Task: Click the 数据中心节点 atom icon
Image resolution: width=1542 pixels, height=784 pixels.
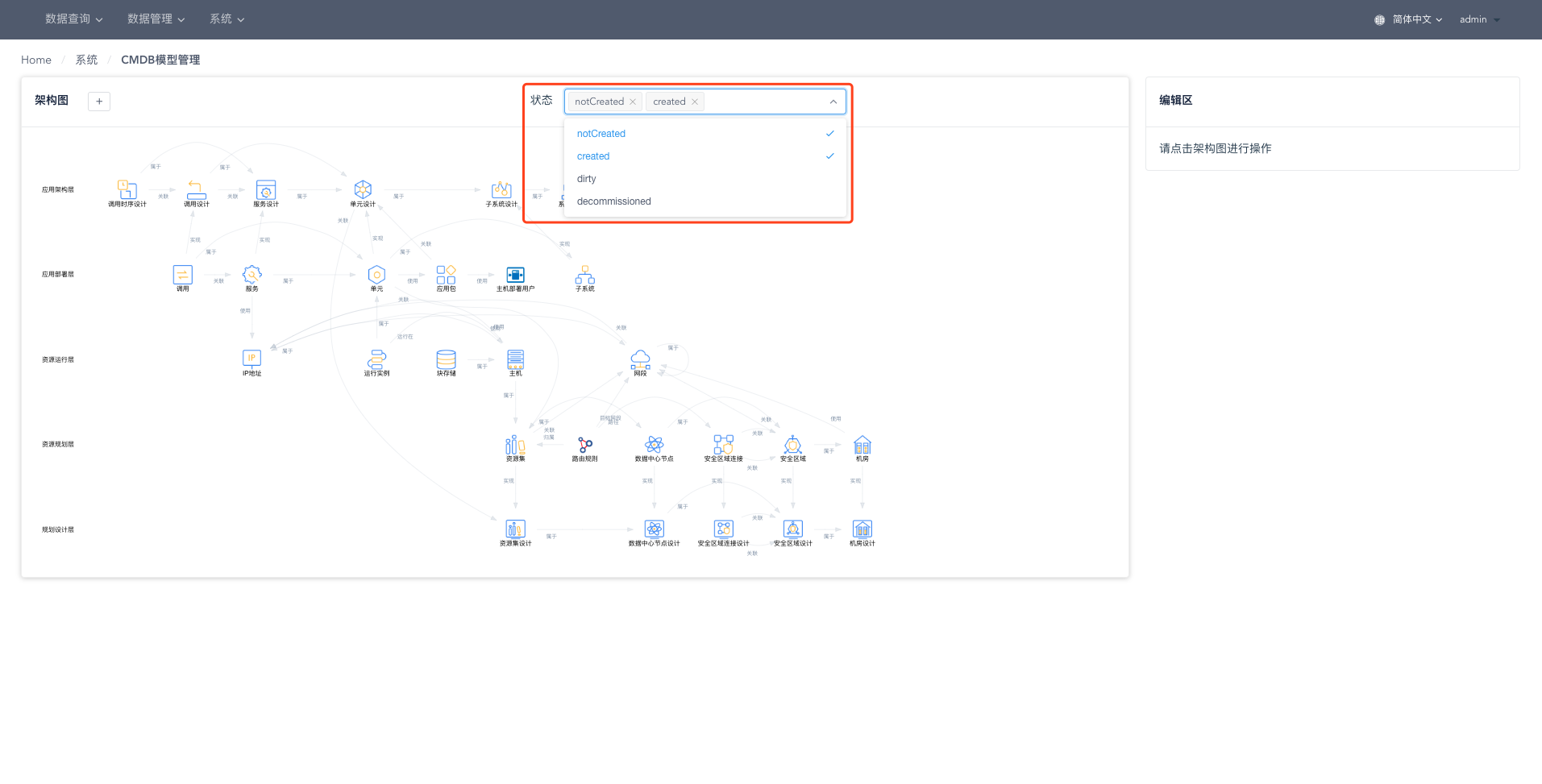Action: (654, 444)
